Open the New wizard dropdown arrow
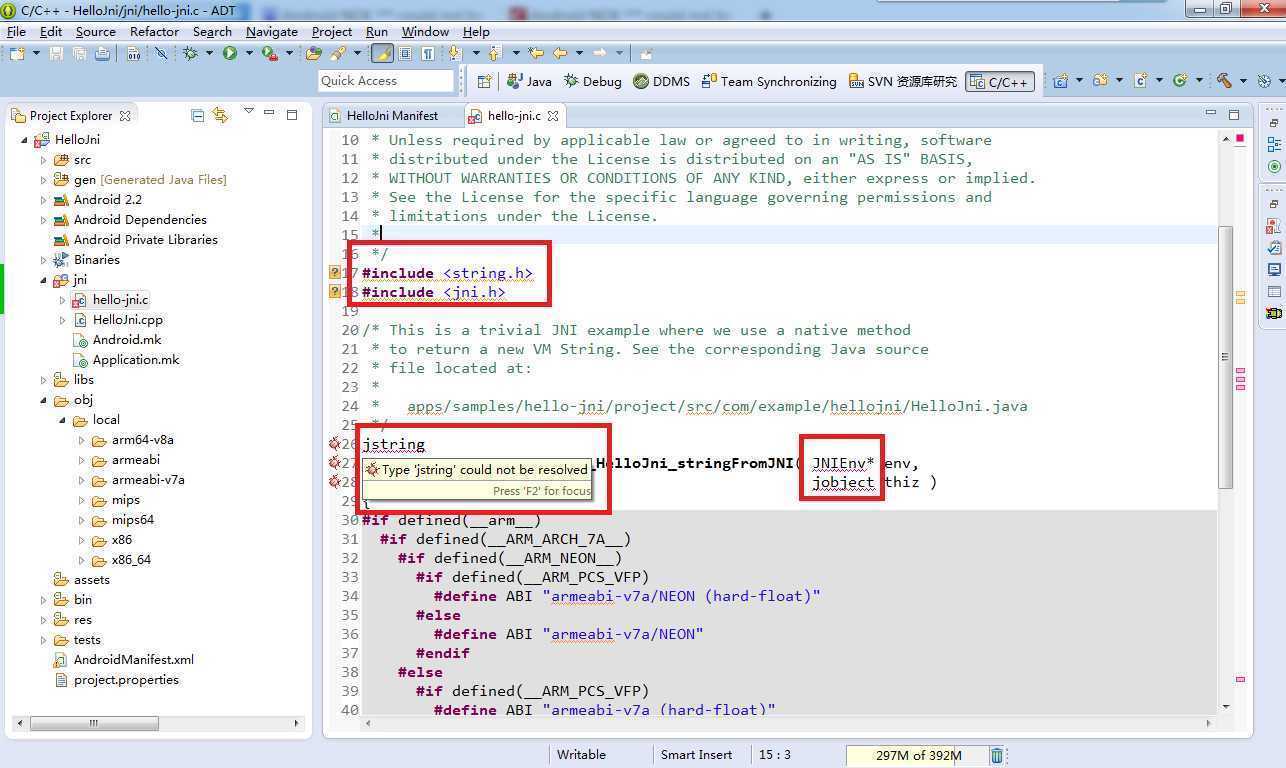 (x=36, y=53)
